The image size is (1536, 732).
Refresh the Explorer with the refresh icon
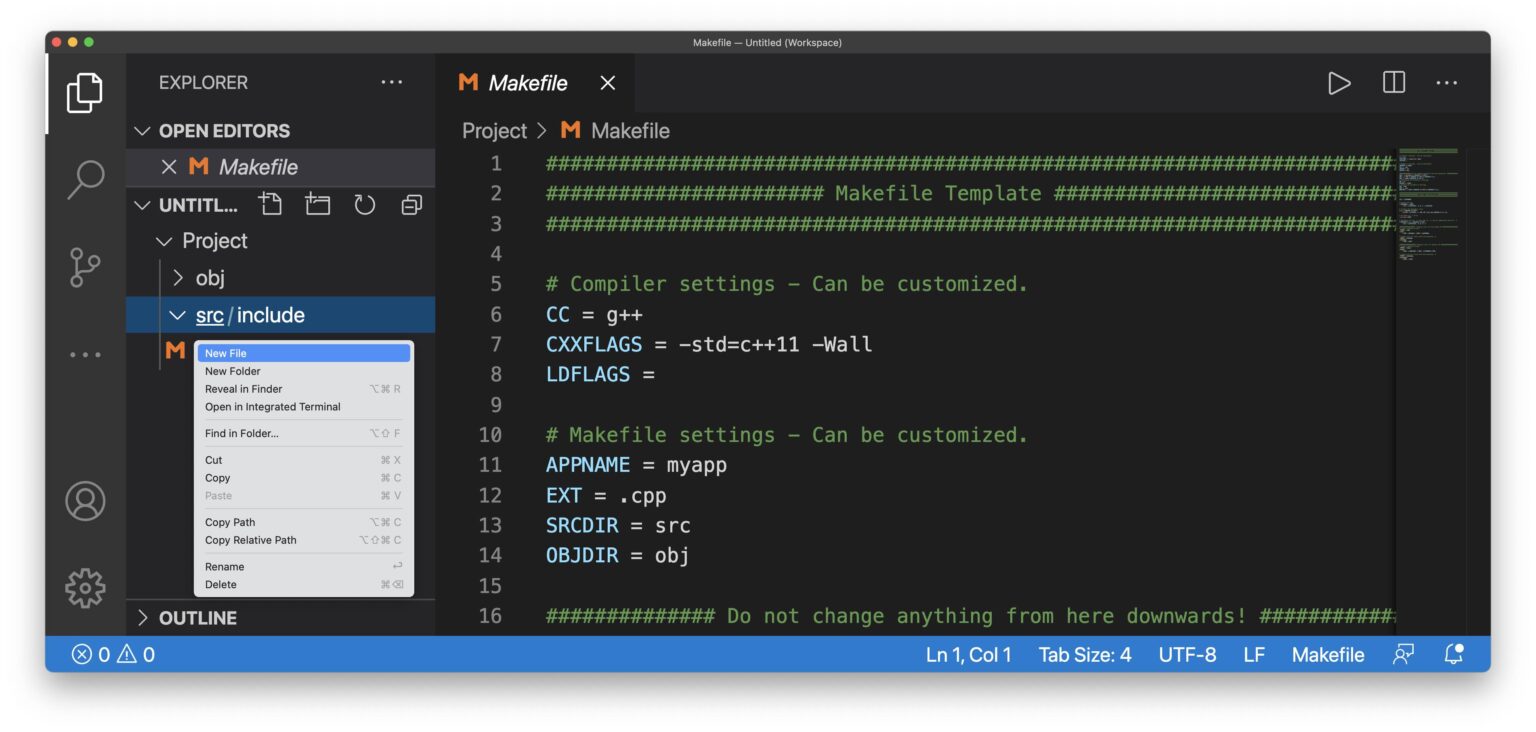364,204
